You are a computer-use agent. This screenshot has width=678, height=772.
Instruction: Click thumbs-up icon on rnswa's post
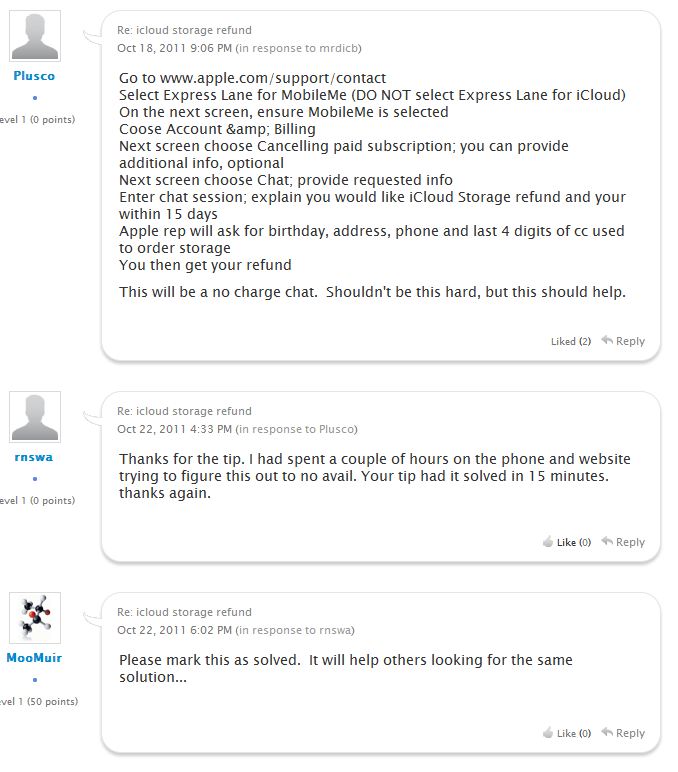coord(548,542)
